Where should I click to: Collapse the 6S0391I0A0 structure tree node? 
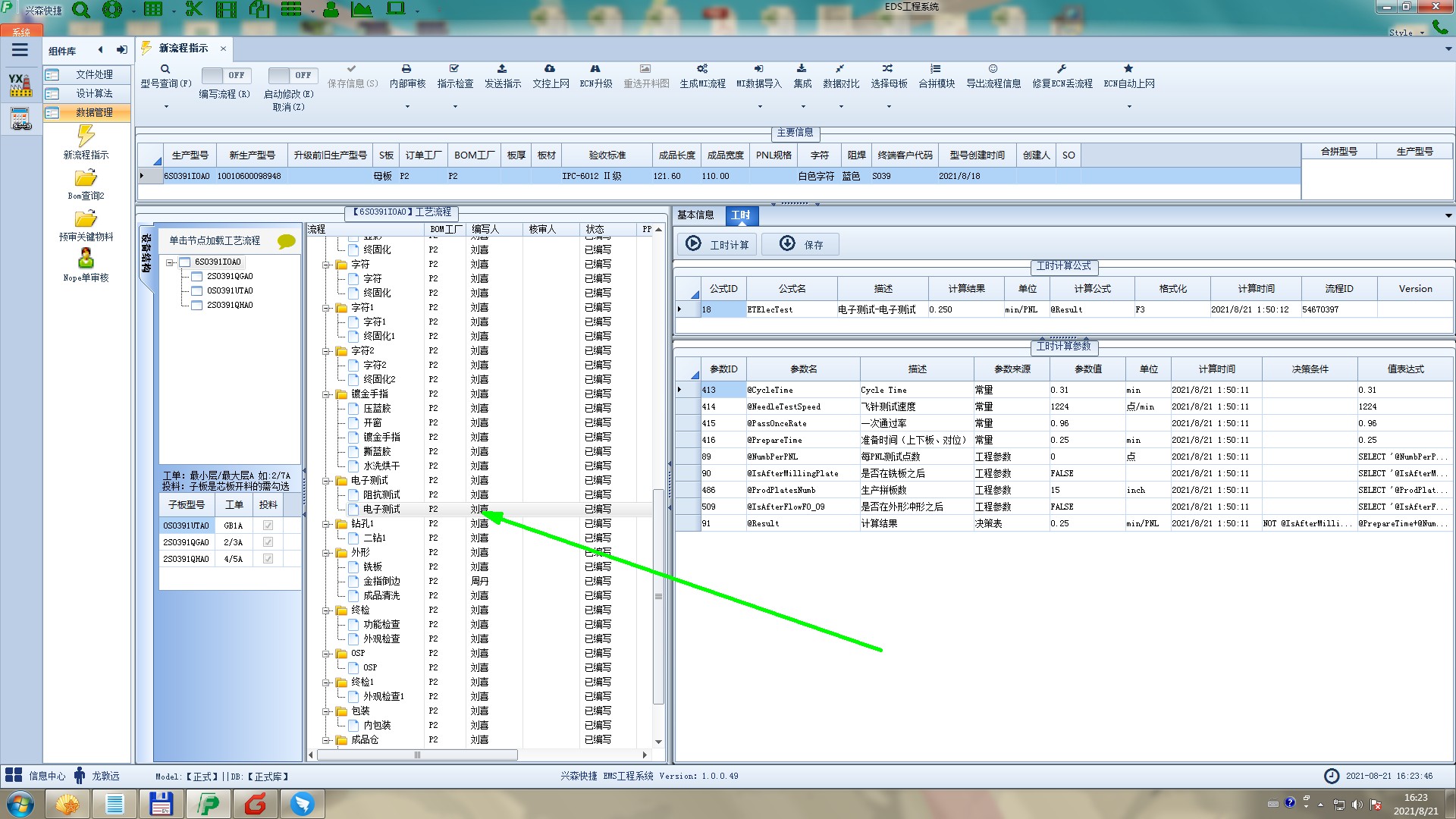[171, 262]
